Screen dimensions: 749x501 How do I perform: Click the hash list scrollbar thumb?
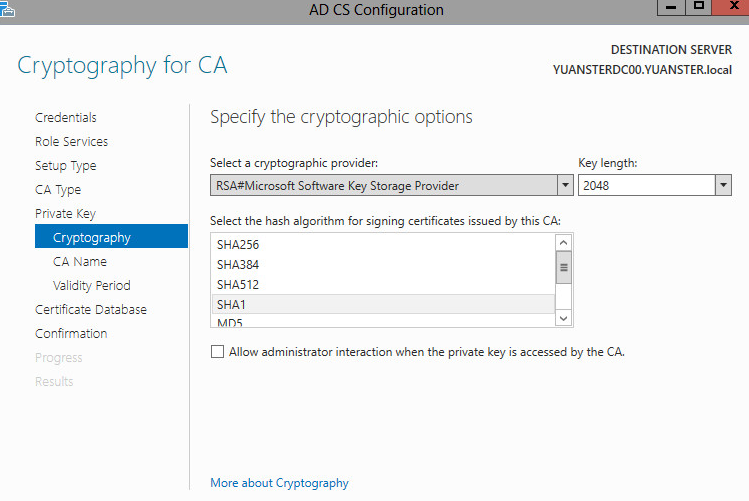tap(564, 267)
